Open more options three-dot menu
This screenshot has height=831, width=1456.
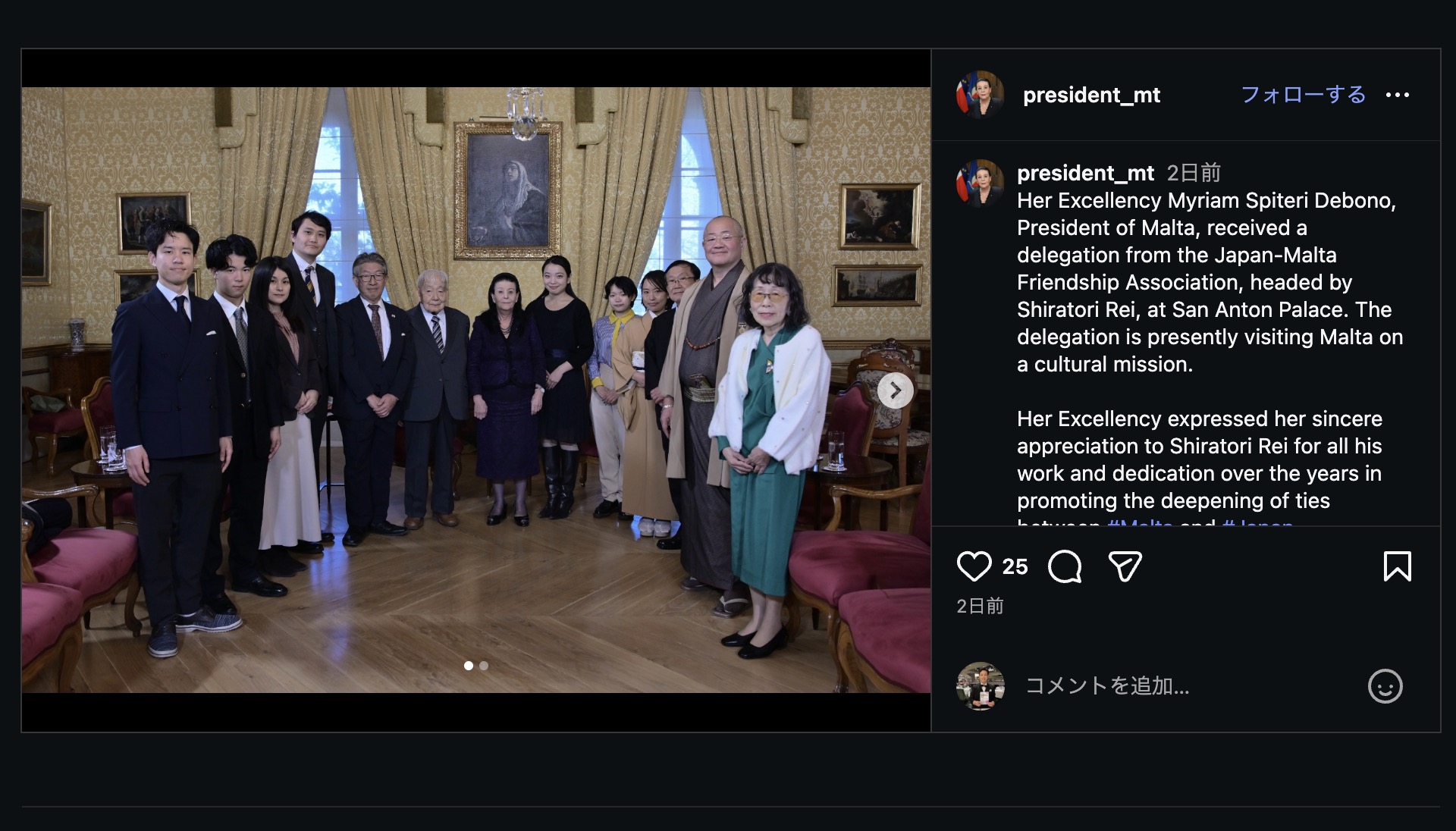(x=1397, y=95)
